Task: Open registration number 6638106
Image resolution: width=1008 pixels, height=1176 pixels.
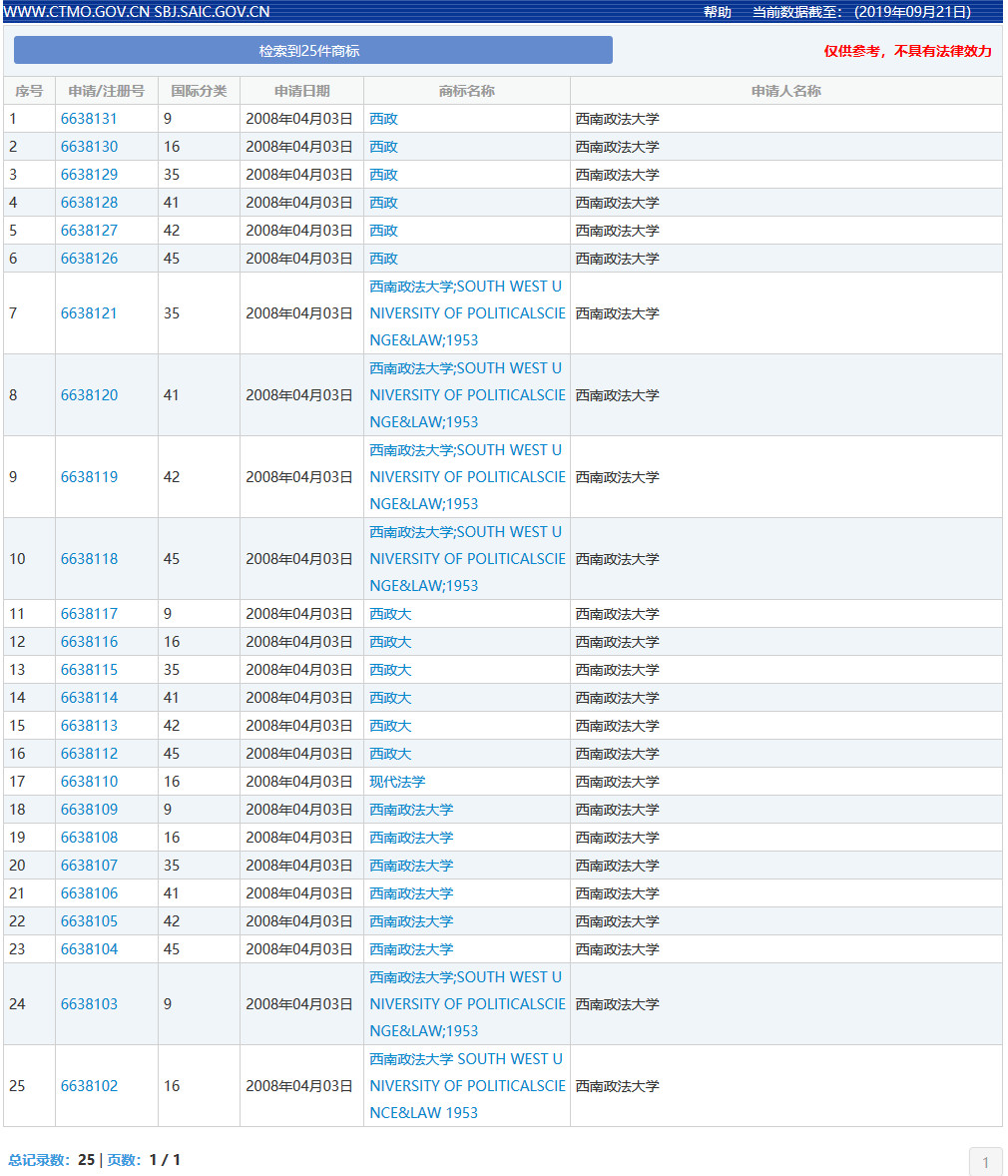Action: [89, 892]
